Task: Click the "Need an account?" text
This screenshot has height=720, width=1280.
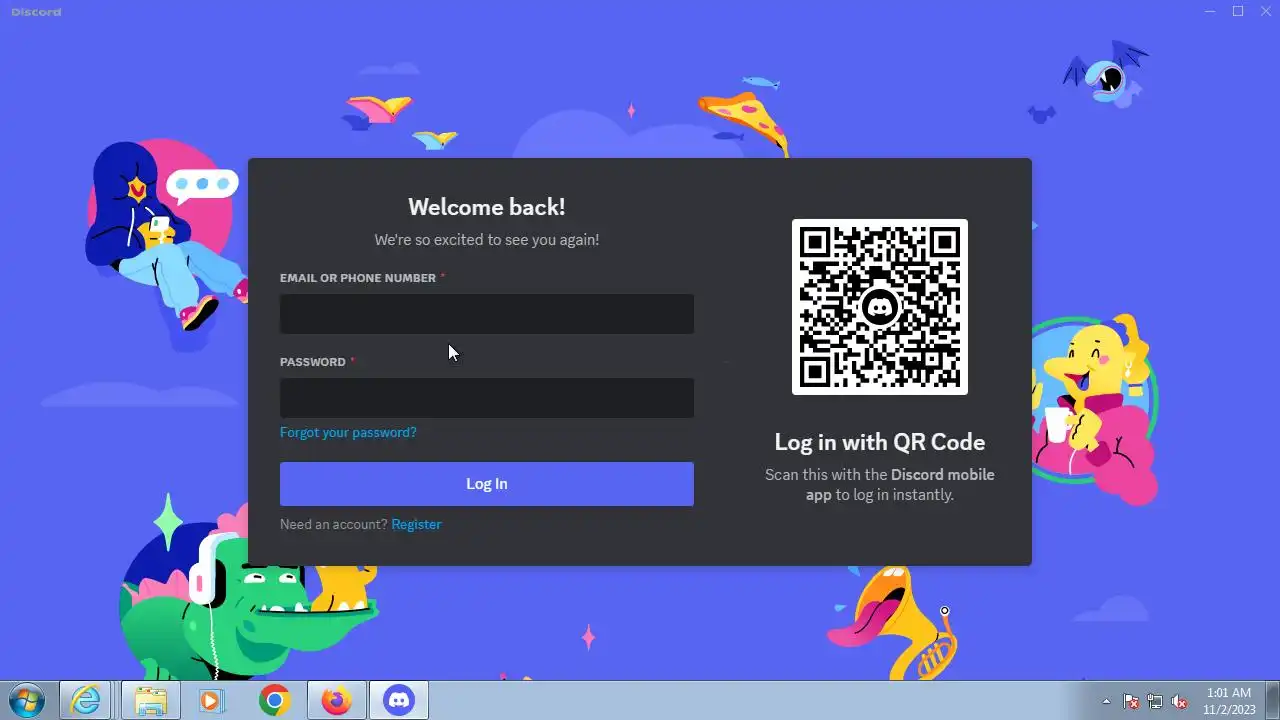Action: click(x=334, y=524)
